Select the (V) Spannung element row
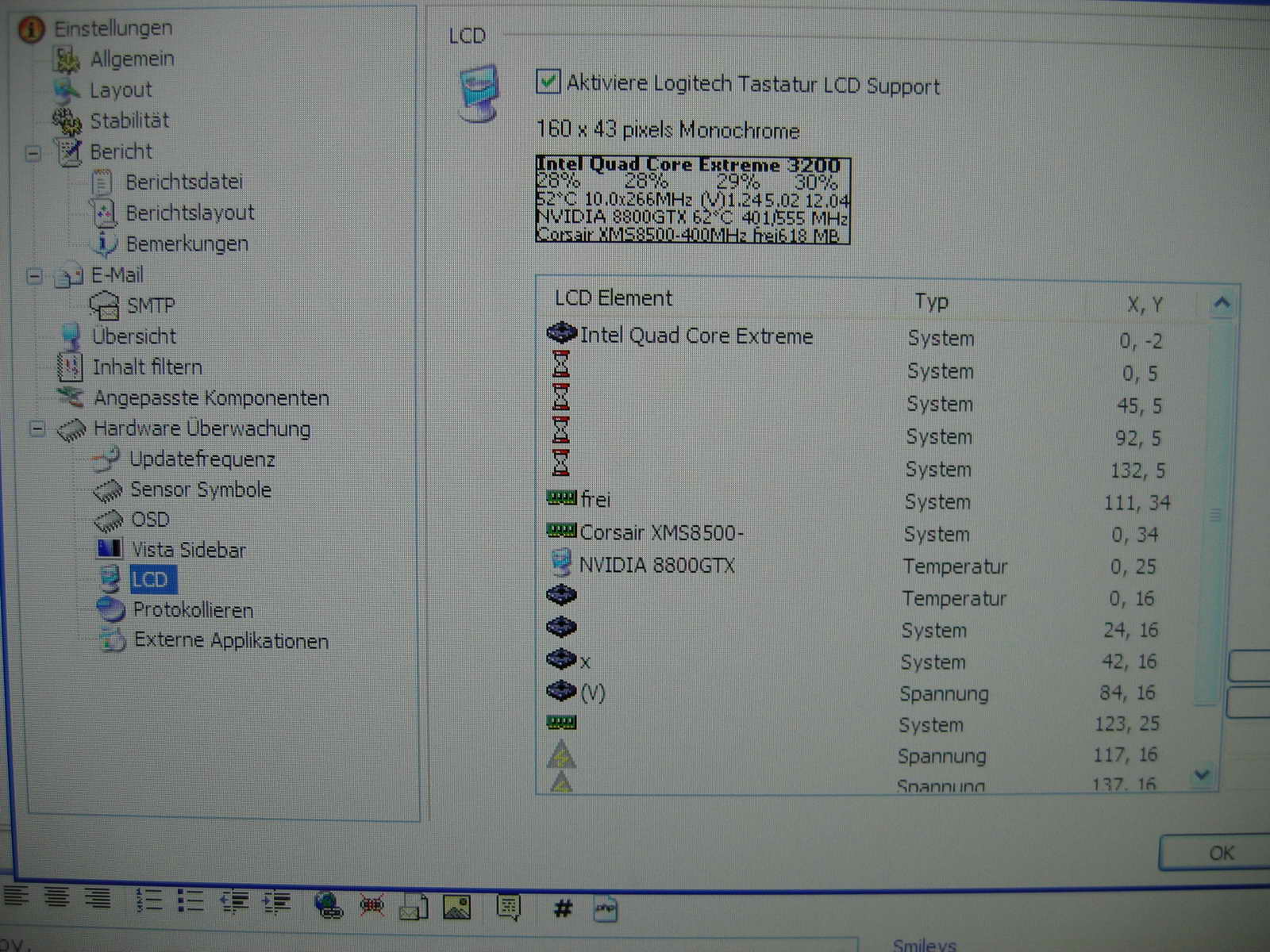 click(870, 693)
